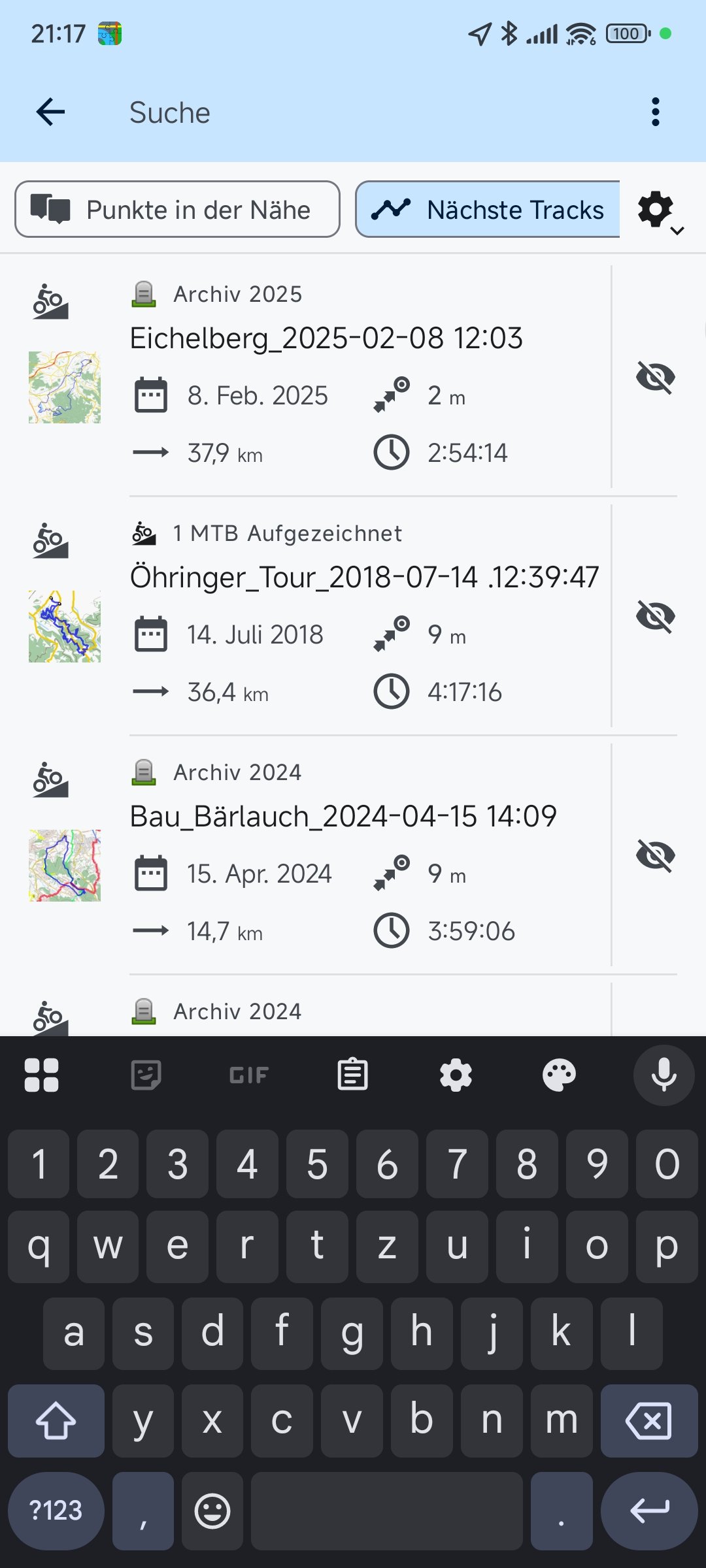Open keyboard theme palette icon
This screenshot has height=1568, width=706.
click(559, 1075)
